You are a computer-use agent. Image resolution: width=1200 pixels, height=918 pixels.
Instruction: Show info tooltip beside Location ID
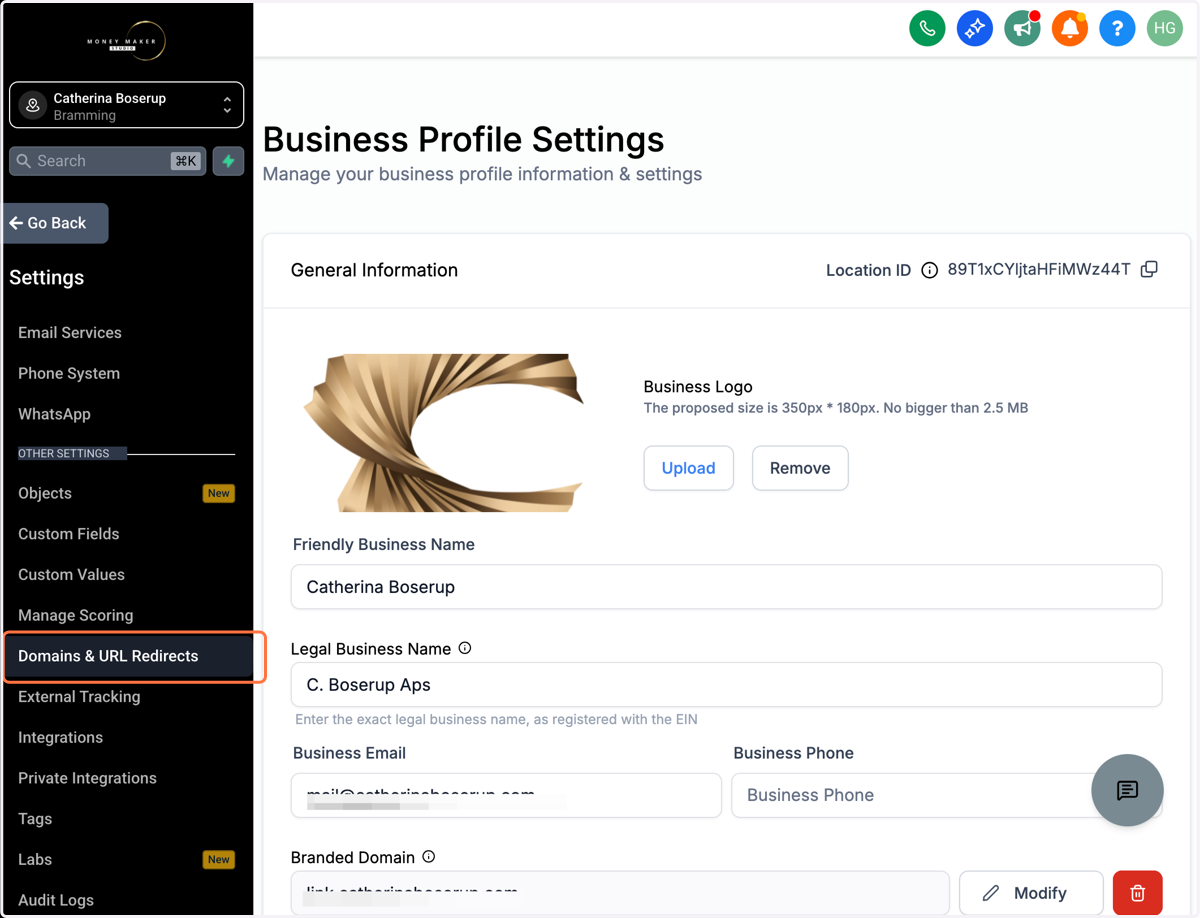929,270
